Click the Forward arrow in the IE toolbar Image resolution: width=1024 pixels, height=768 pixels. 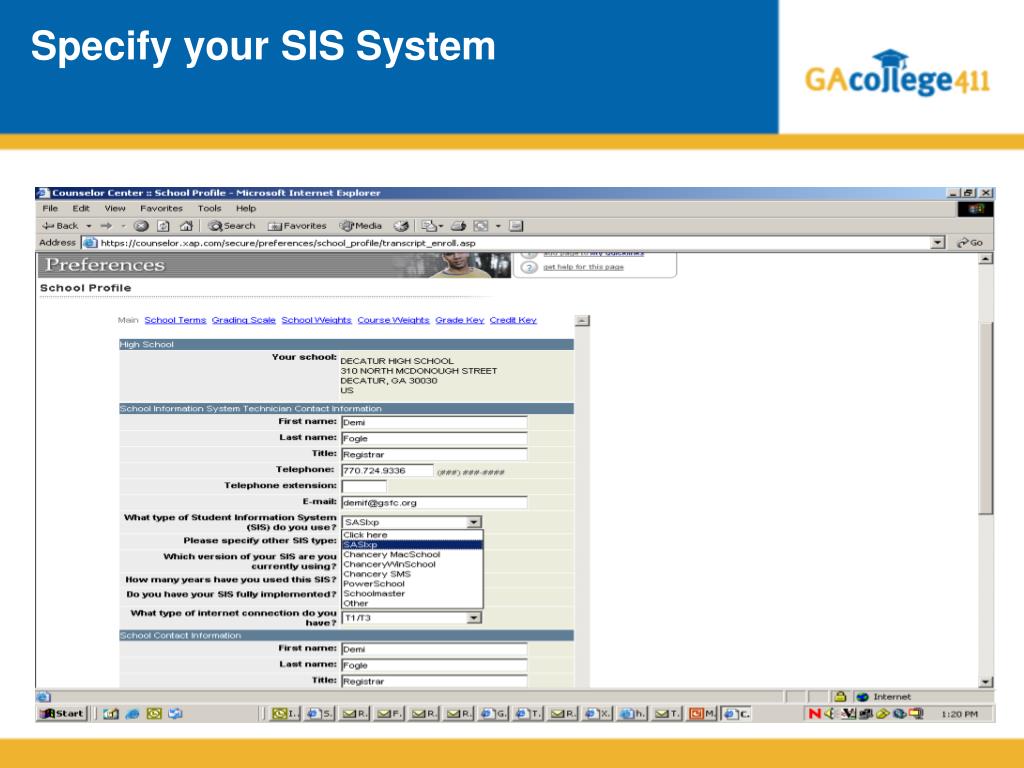point(106,226)
